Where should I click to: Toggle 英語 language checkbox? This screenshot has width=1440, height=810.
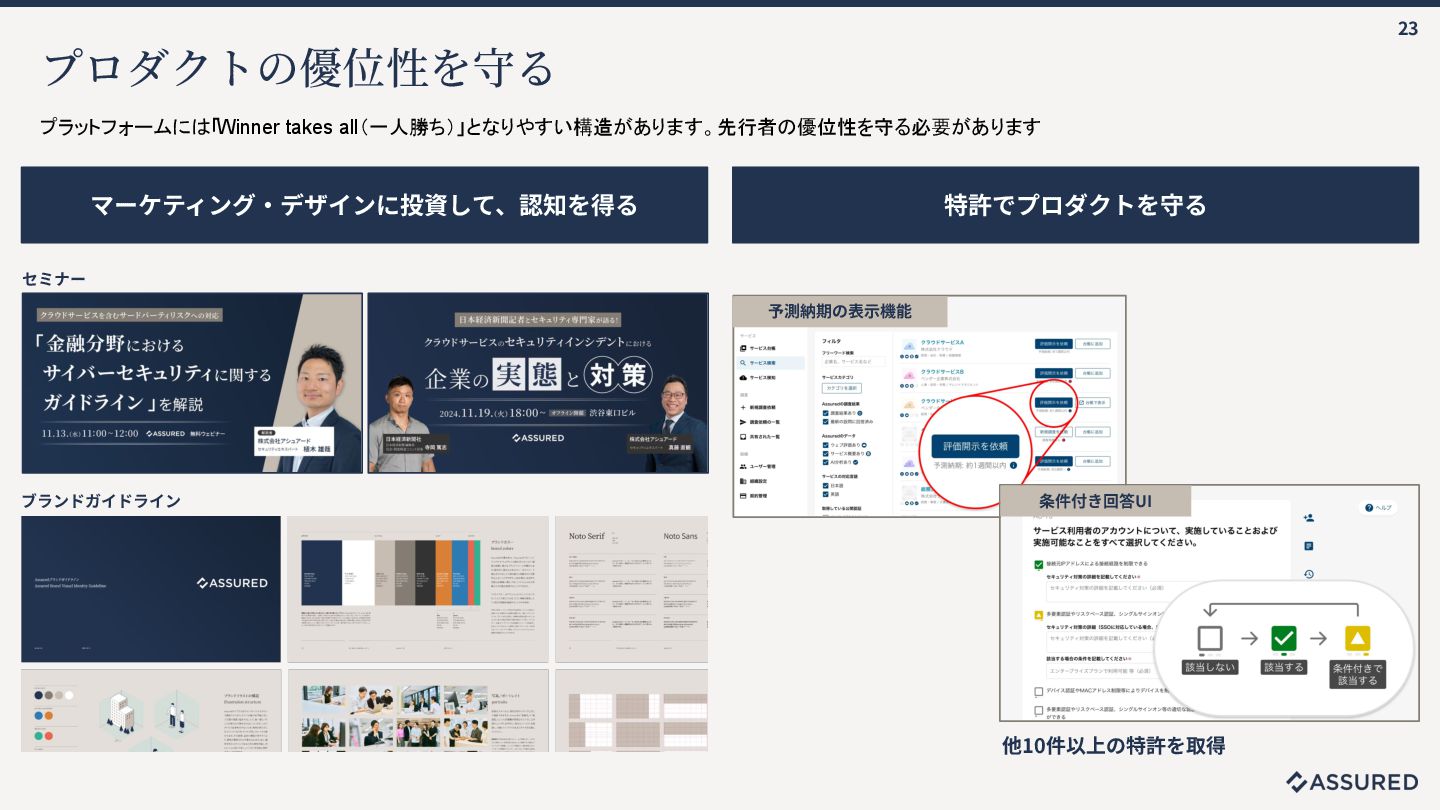[x=826, y=494]
